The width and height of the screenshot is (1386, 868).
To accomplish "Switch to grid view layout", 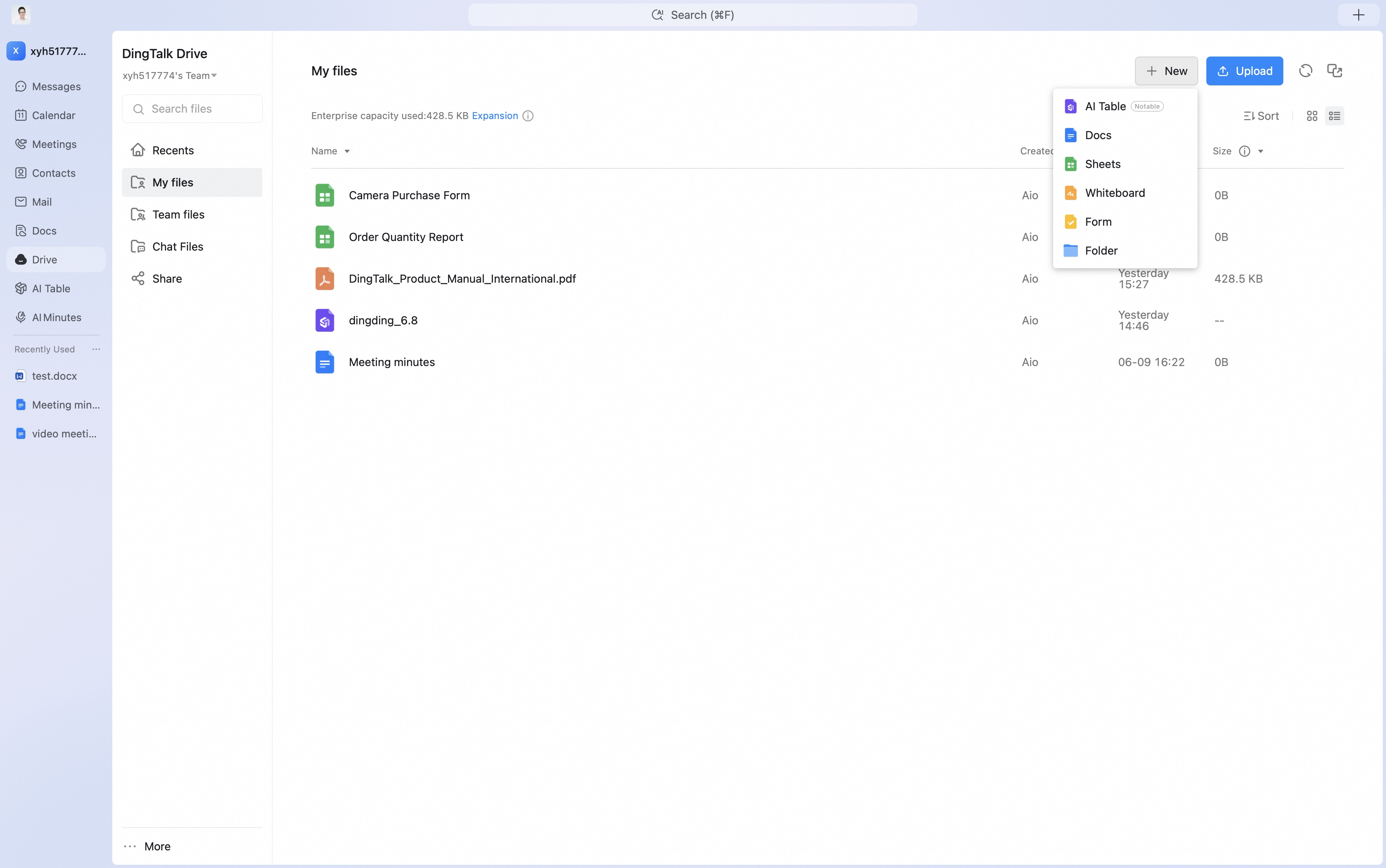I will (1312, 116).
